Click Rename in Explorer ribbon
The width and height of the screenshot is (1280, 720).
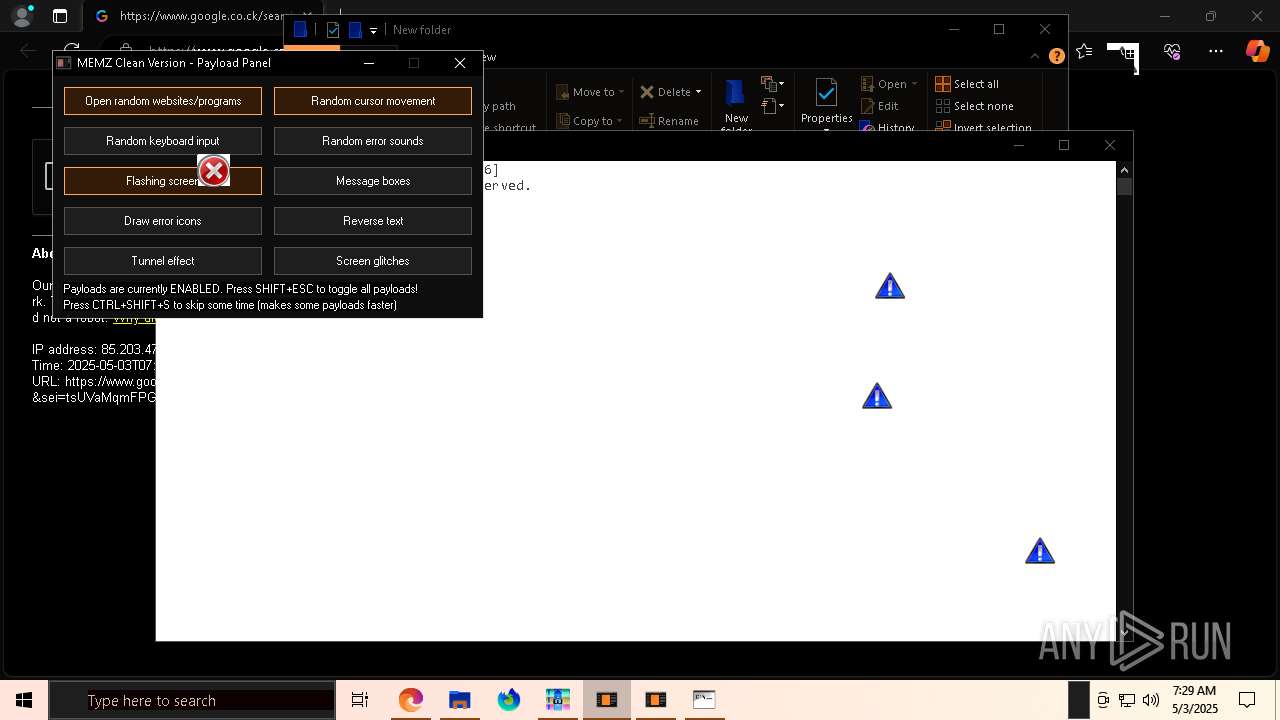[x=669, y=121]
